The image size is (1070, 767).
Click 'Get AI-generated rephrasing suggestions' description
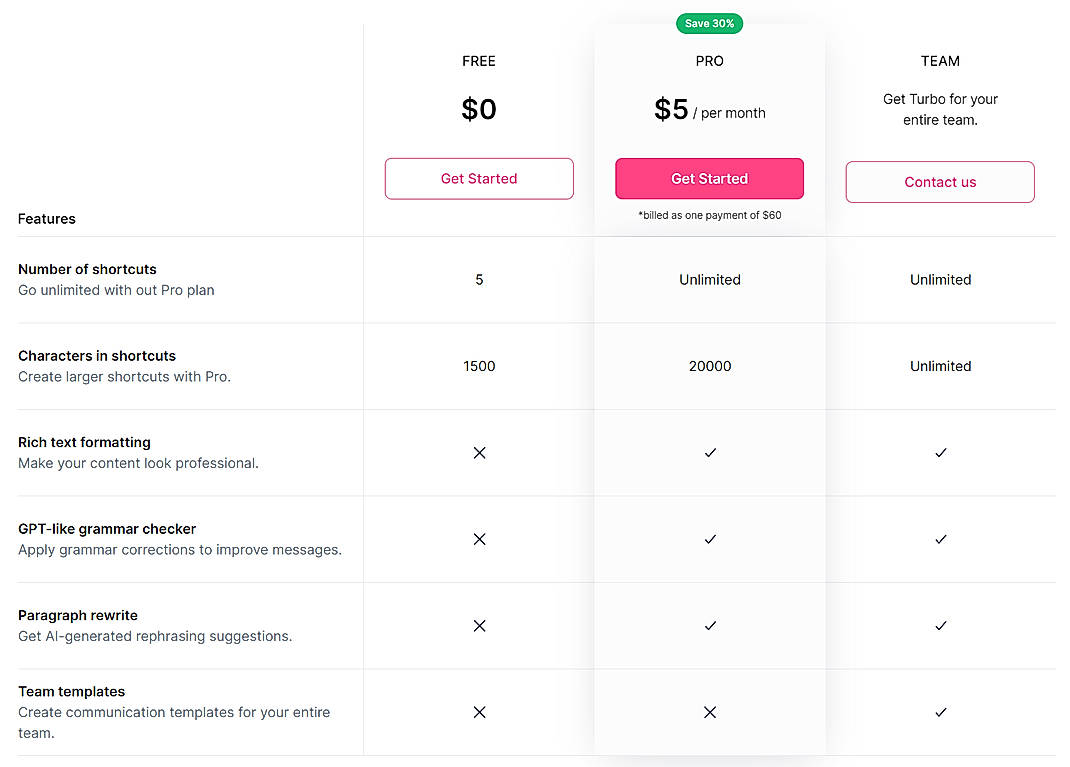click(156, 636)
